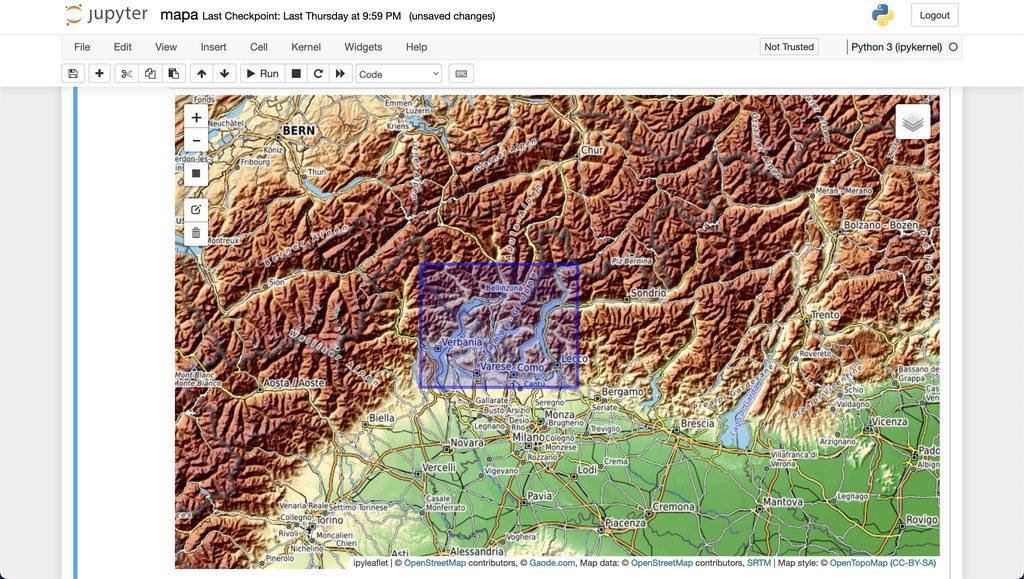Click the Milano label on the map

tap(528, 437)
